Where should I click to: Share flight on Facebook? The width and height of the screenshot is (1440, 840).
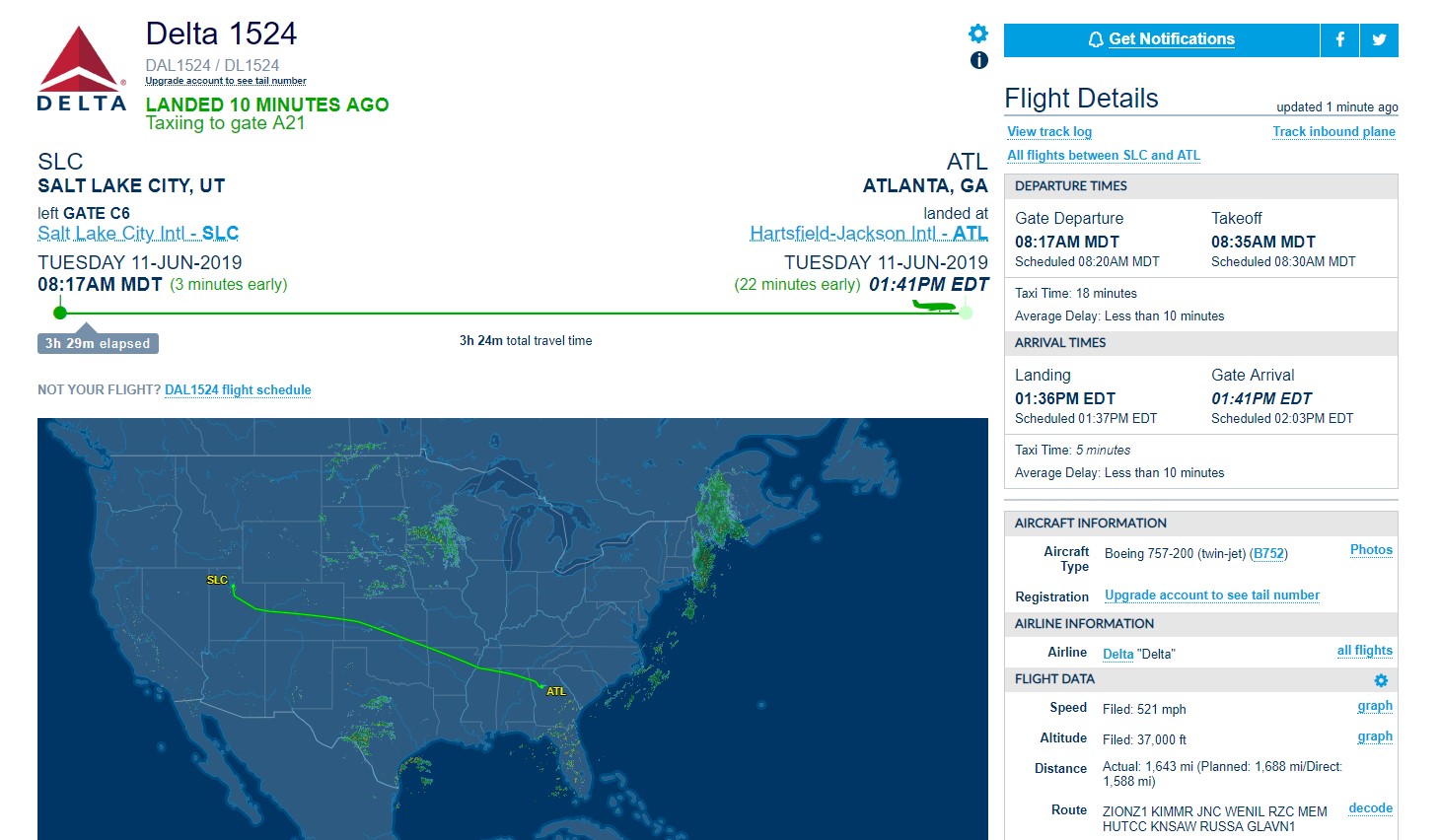pyautogui.click(x=1339, y=39)
